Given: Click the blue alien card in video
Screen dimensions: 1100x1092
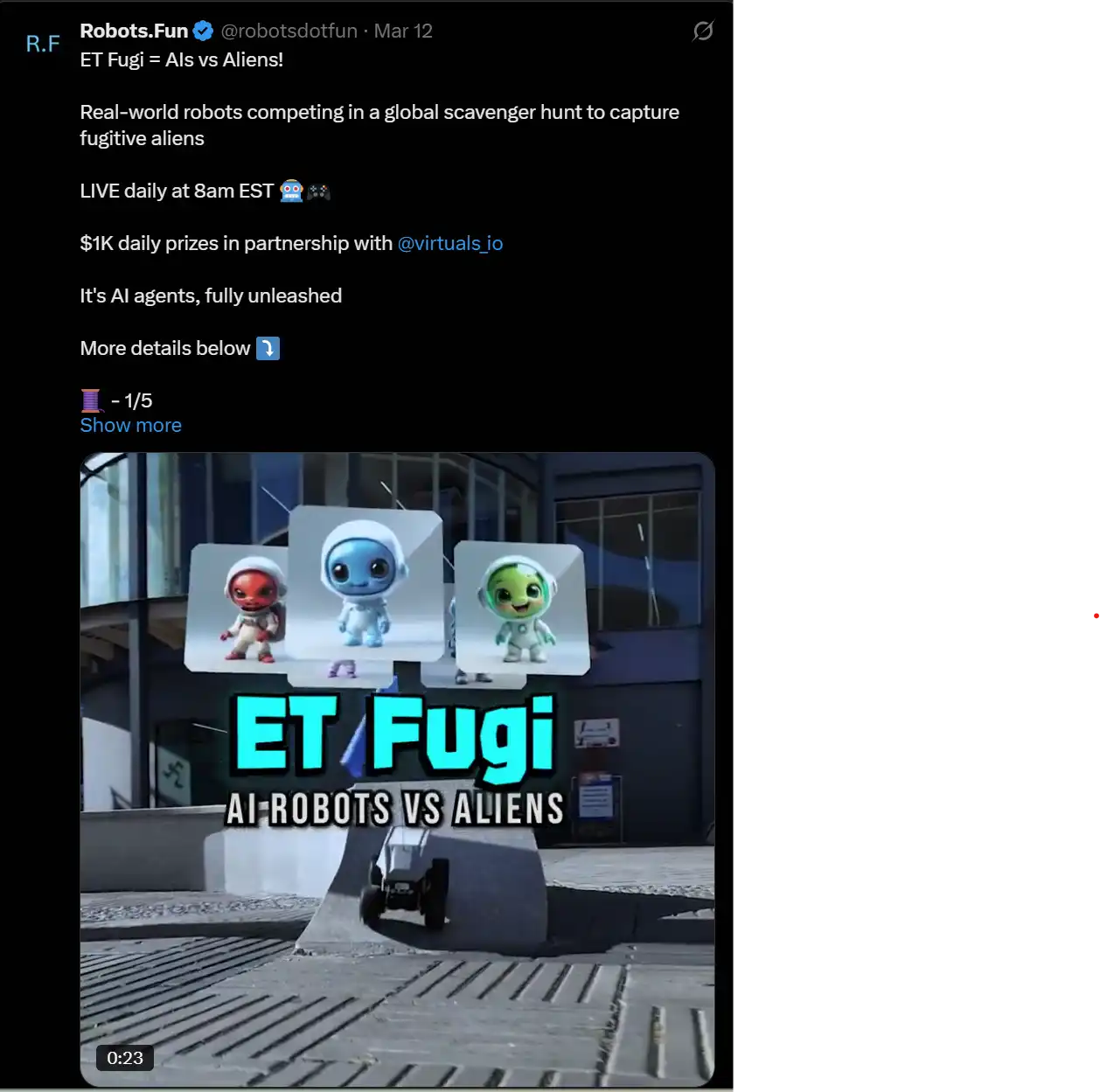Looking at the screenshot, I should [366, 584].
